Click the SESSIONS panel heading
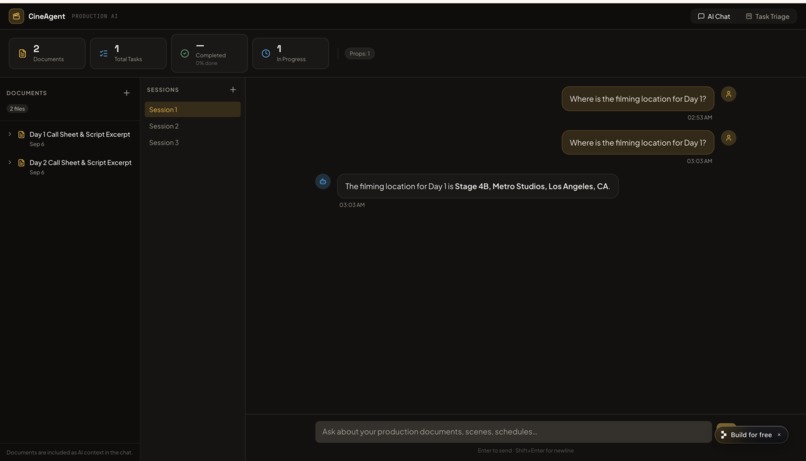 pyautogui.click(x=163, y=89)
